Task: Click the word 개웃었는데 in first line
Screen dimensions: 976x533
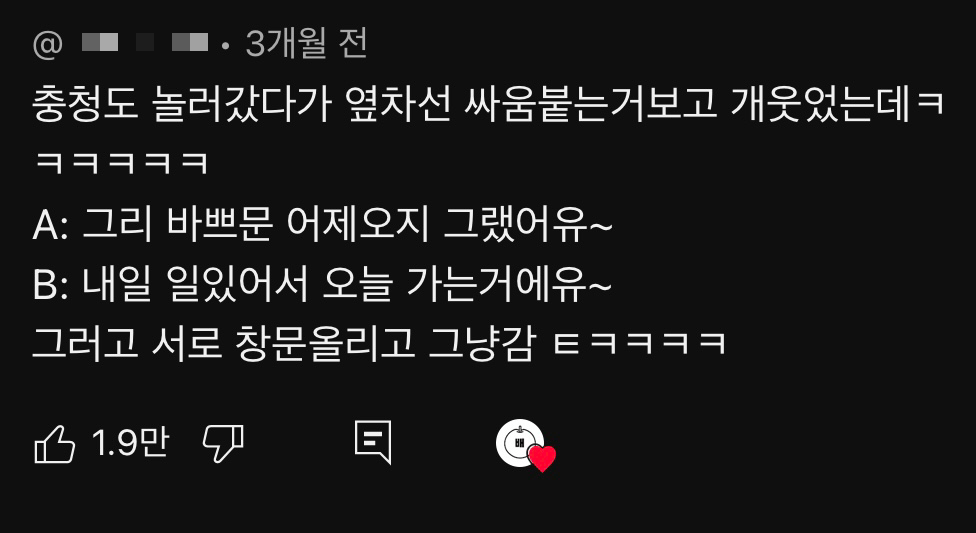Action: [819, 105]
